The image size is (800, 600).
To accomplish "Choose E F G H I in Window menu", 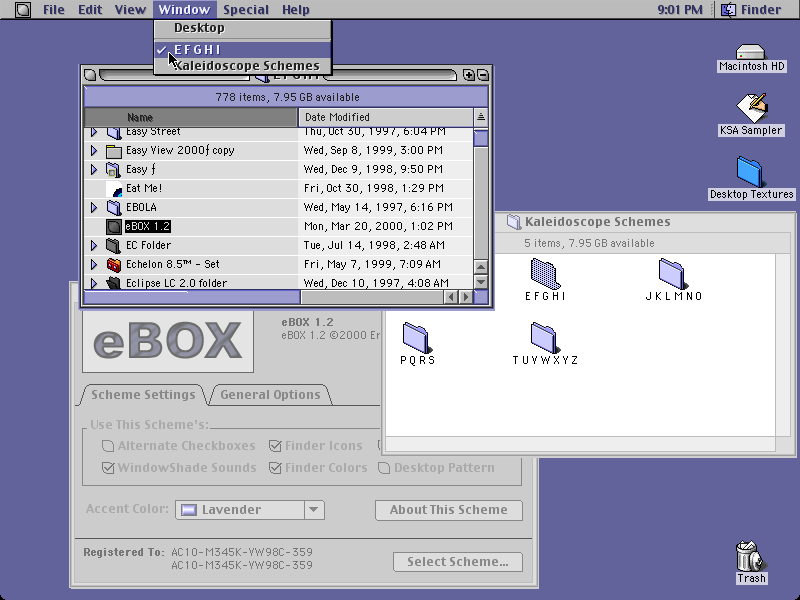I will [x=243, y=49].
